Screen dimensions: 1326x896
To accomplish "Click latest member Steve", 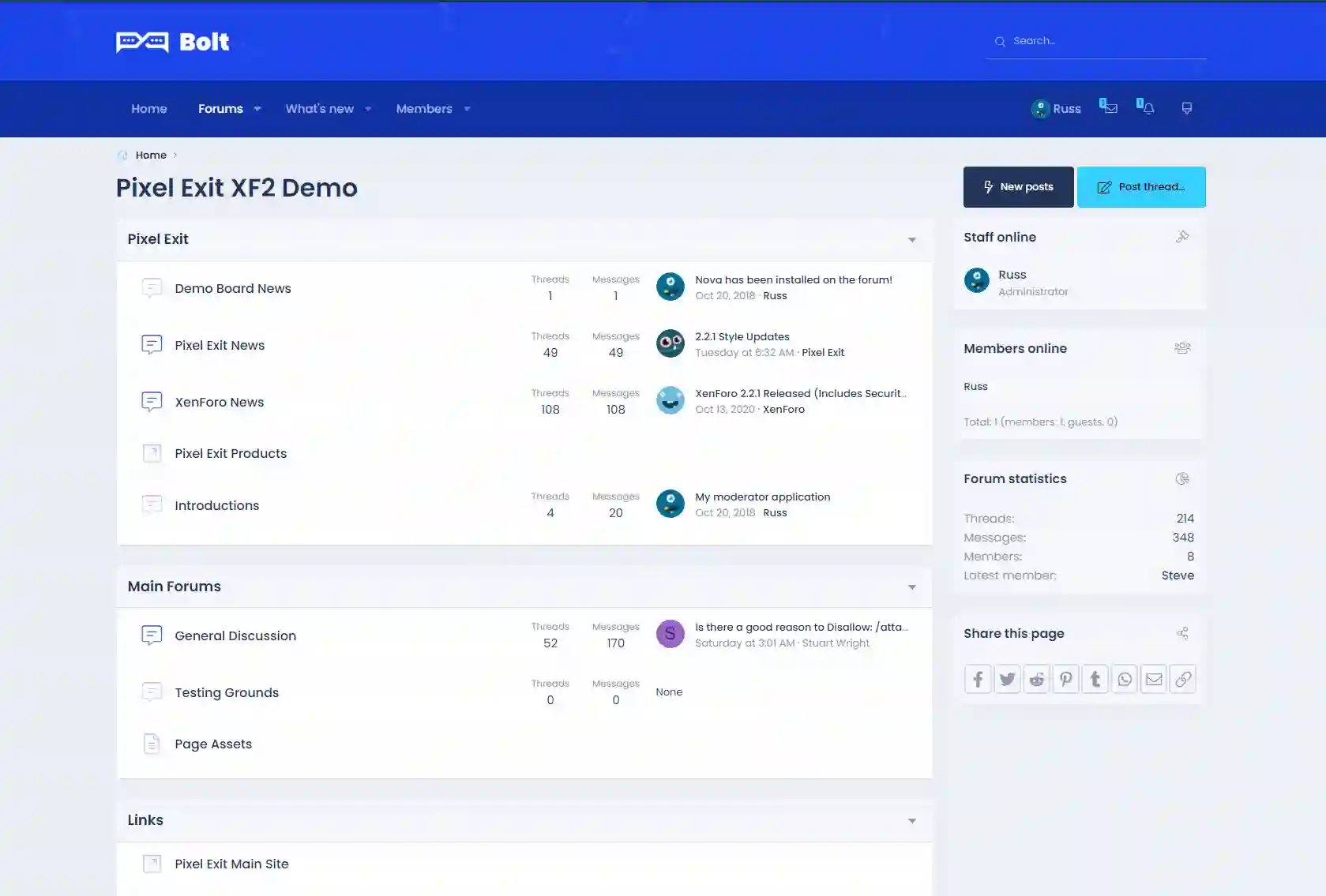I will [x=1178, y=575].
